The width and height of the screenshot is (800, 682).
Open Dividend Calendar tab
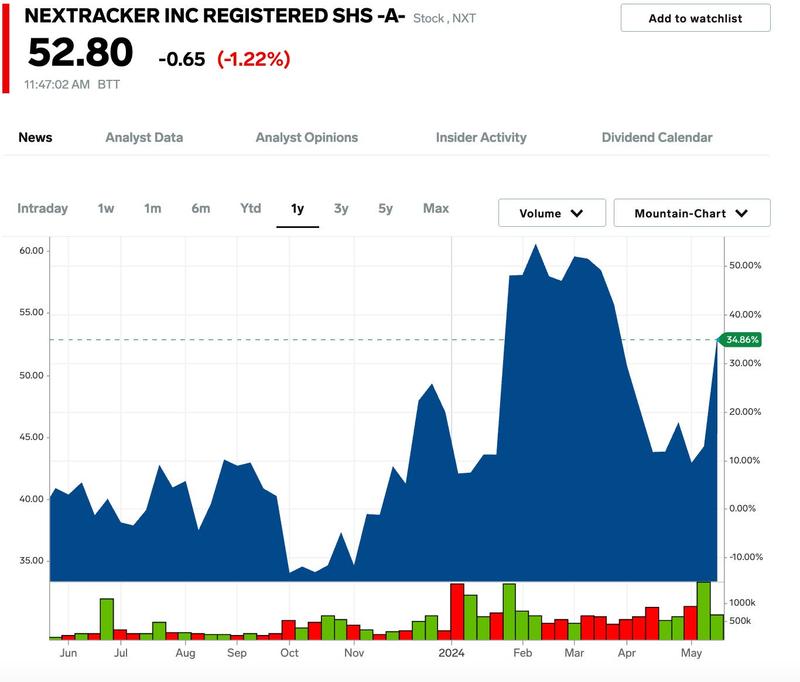click(657, 137)
